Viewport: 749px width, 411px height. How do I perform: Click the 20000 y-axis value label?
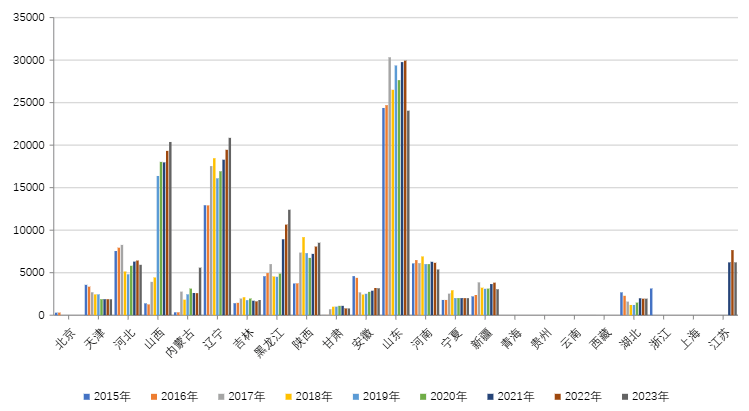point(29,145)
